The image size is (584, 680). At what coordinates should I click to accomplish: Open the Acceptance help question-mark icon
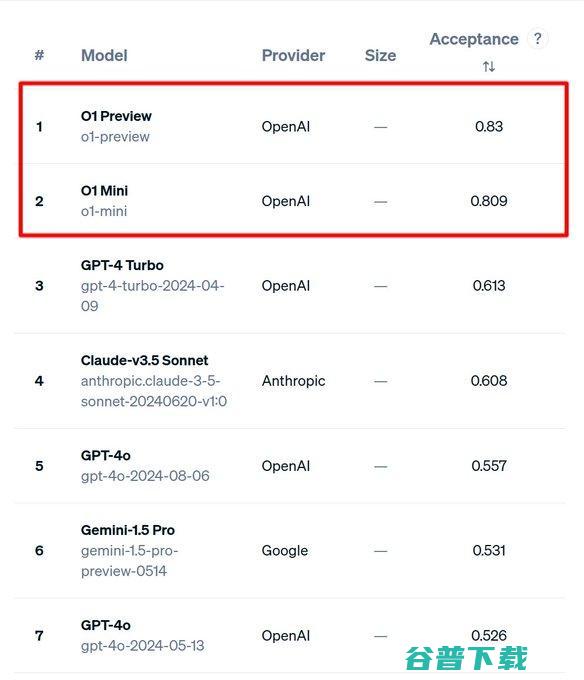coord(538,39)
